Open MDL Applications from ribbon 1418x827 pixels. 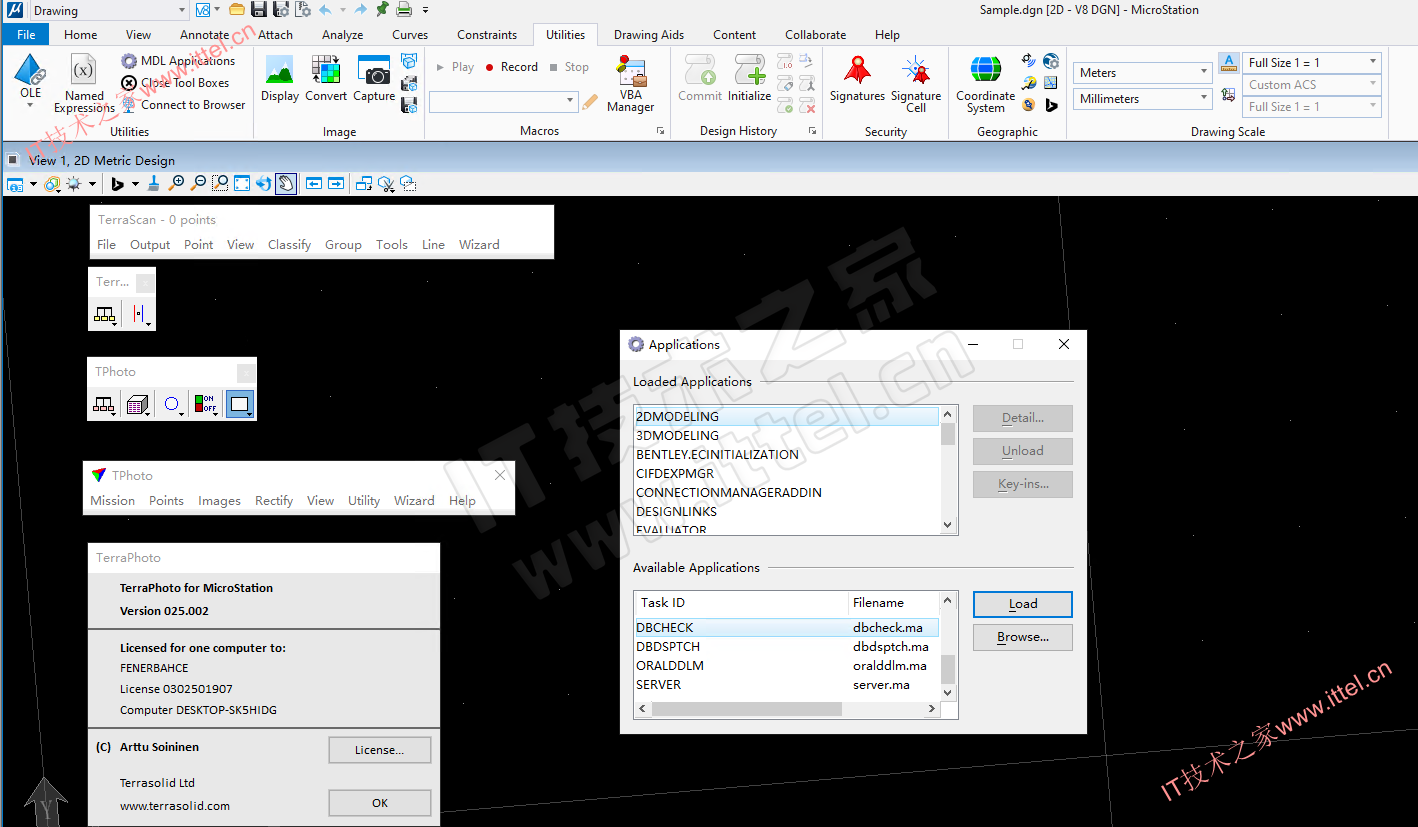click(x=178, y=61)
